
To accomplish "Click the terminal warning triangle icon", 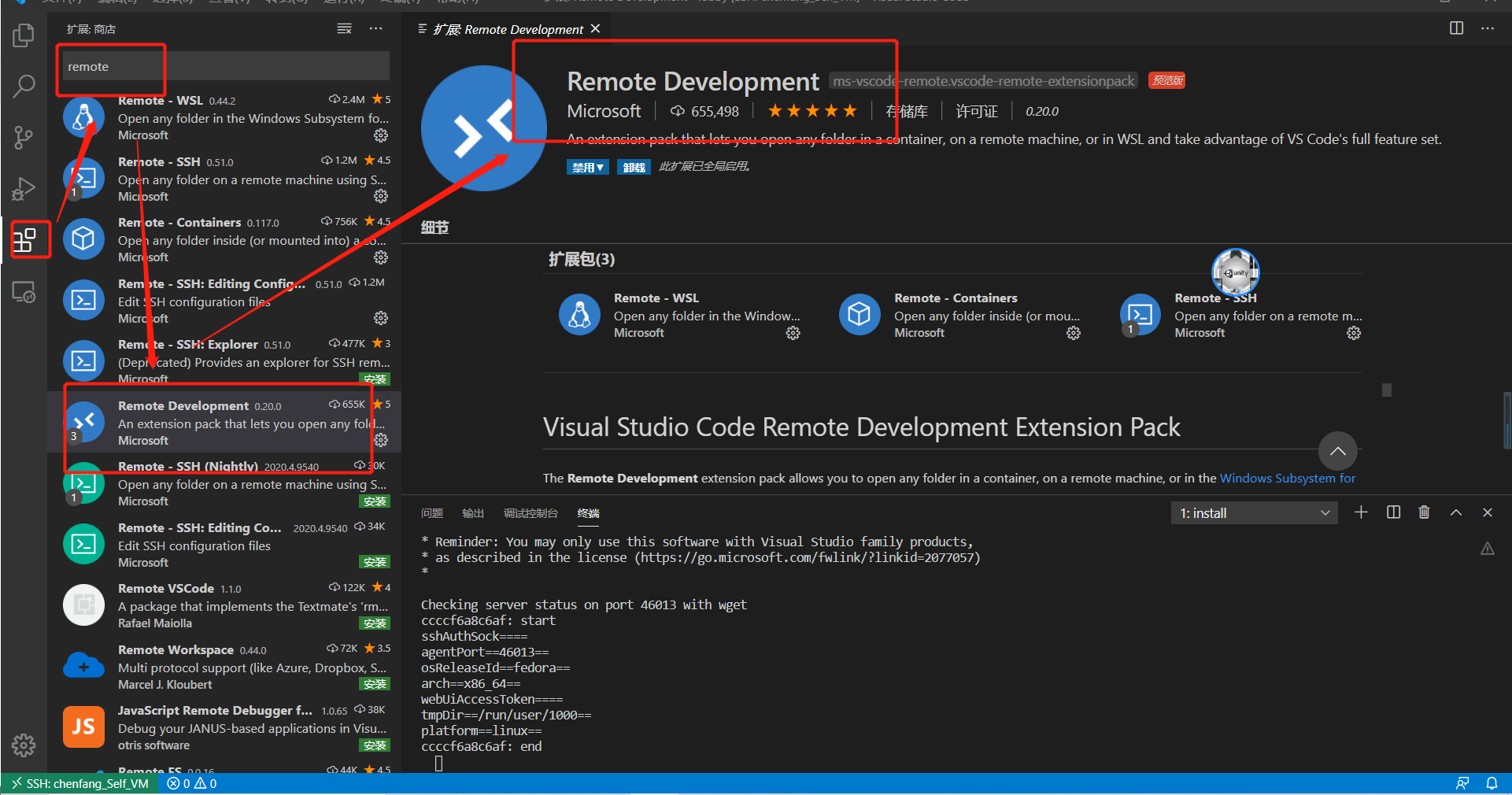I will point(1488,549).
